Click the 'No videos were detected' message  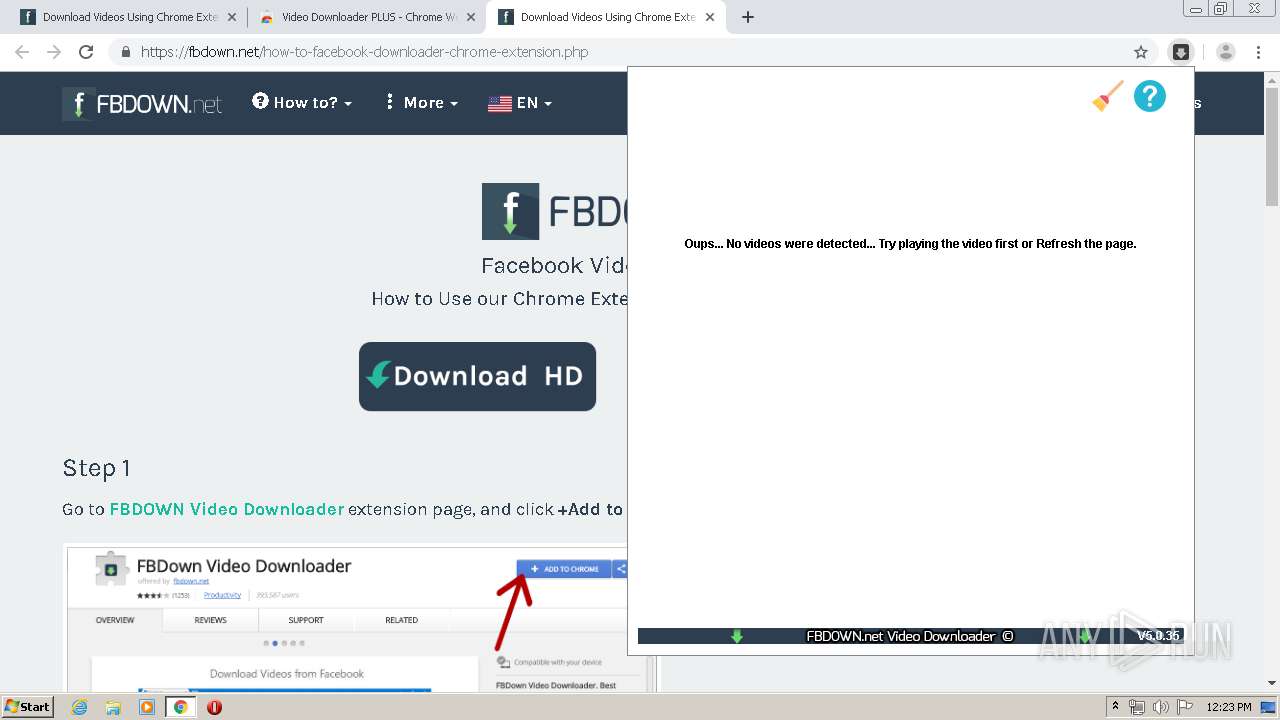pos(910,244)
